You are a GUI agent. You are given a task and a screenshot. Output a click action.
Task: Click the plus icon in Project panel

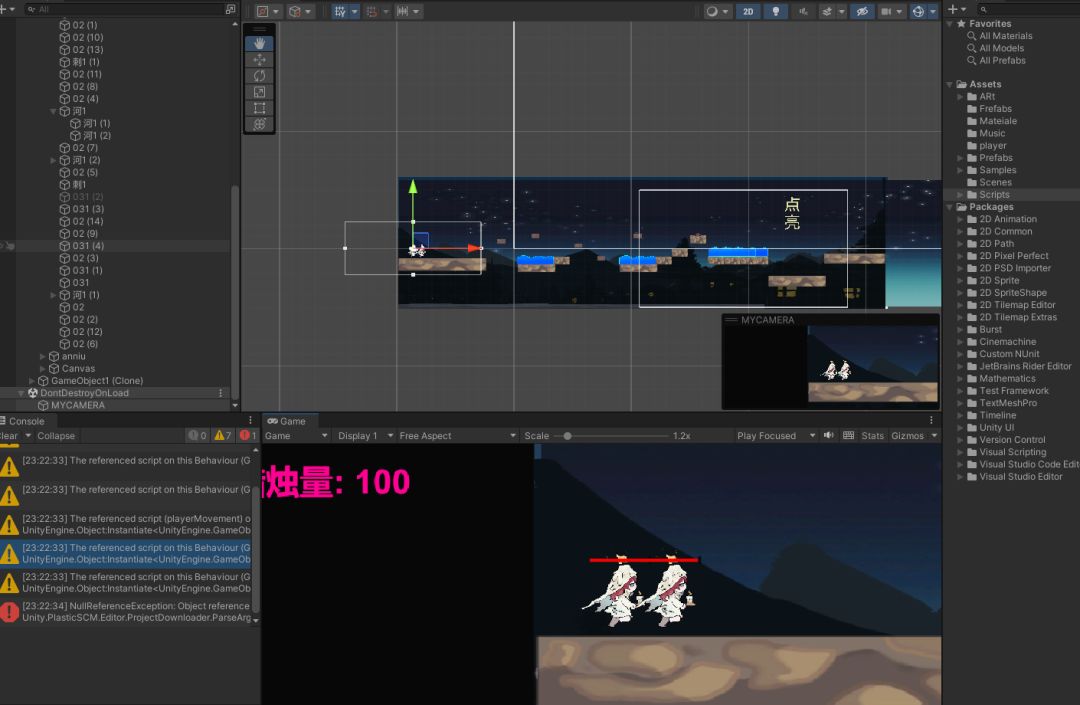(953, 9)
